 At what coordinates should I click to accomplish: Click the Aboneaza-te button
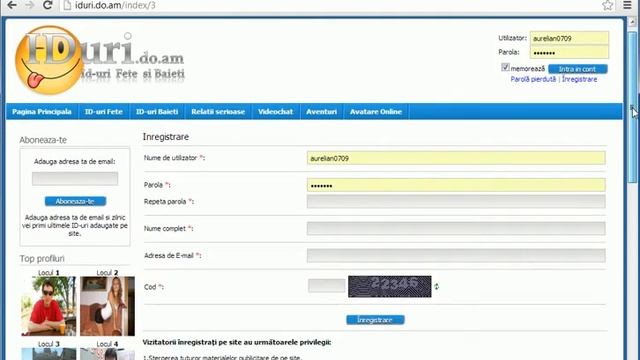point(76,201)
